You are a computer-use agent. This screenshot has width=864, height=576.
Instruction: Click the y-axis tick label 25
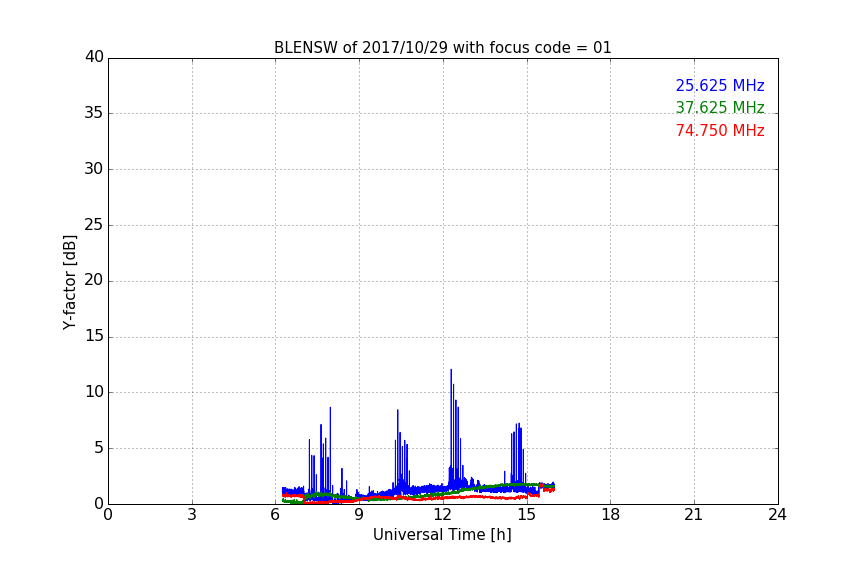coord(94,224)
